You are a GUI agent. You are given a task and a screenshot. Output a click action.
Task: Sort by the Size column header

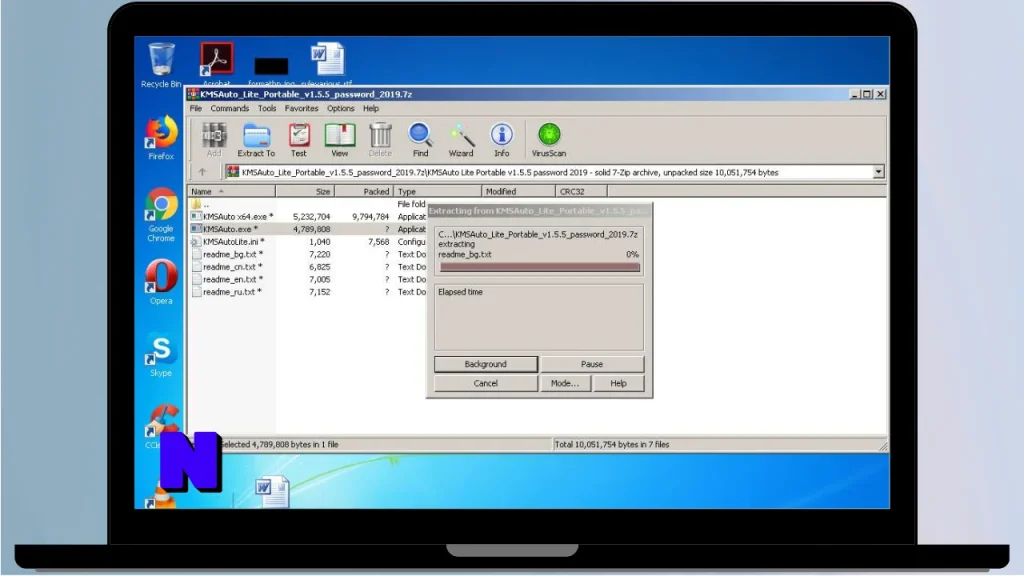pyautogui.click(x=305, y=191)
